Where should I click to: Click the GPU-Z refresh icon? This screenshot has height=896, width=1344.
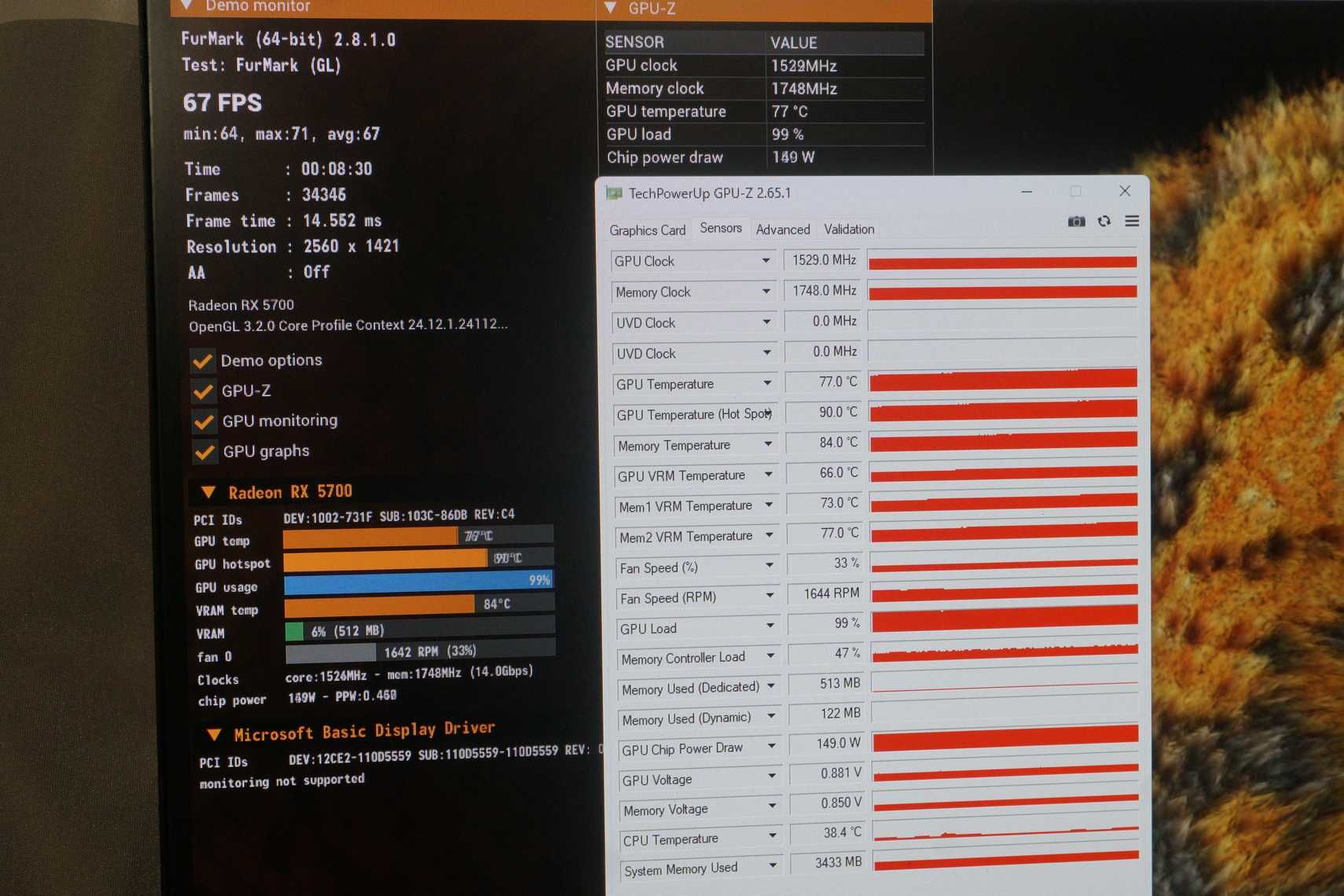pos(1104,222)
